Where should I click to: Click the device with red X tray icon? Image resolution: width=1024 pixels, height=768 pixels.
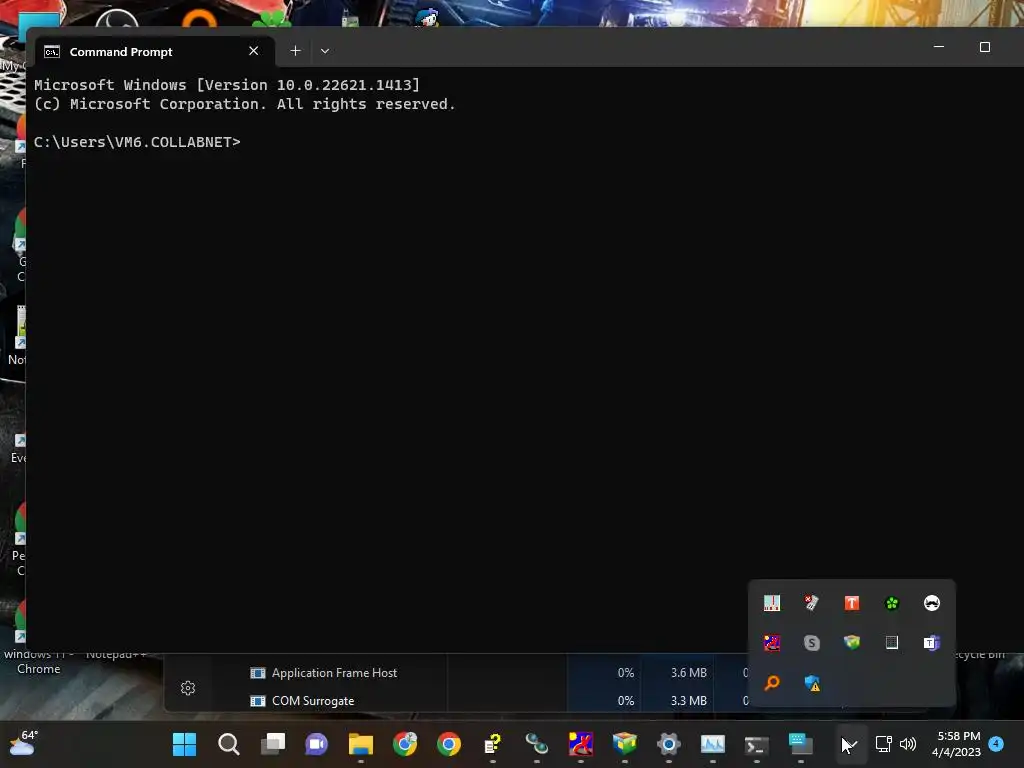pyautogui.click(x=812, y=603)
